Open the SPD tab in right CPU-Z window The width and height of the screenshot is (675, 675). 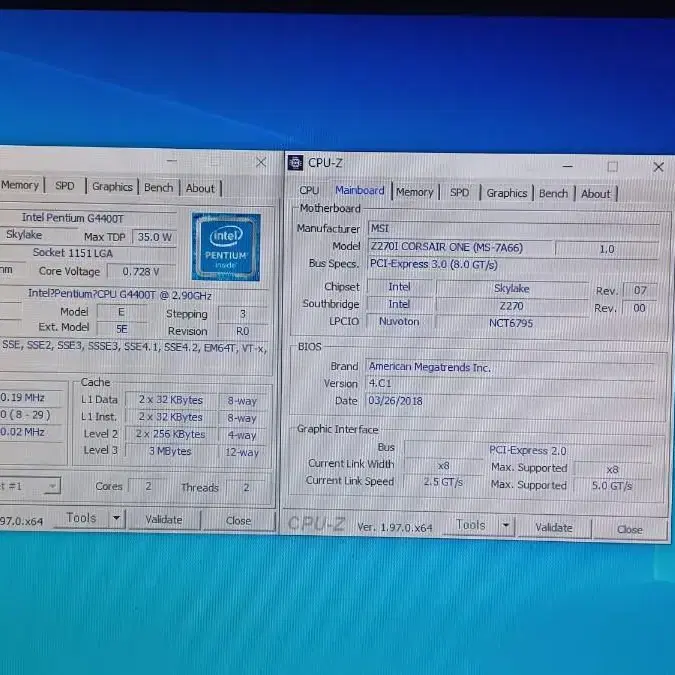coord(459,192)
